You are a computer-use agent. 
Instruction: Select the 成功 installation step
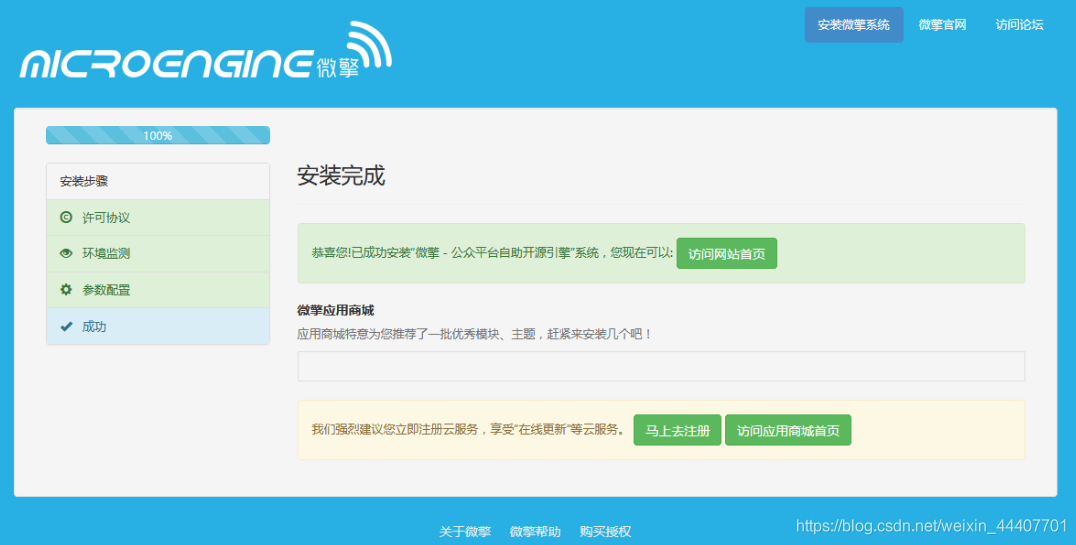coord(158,326)
